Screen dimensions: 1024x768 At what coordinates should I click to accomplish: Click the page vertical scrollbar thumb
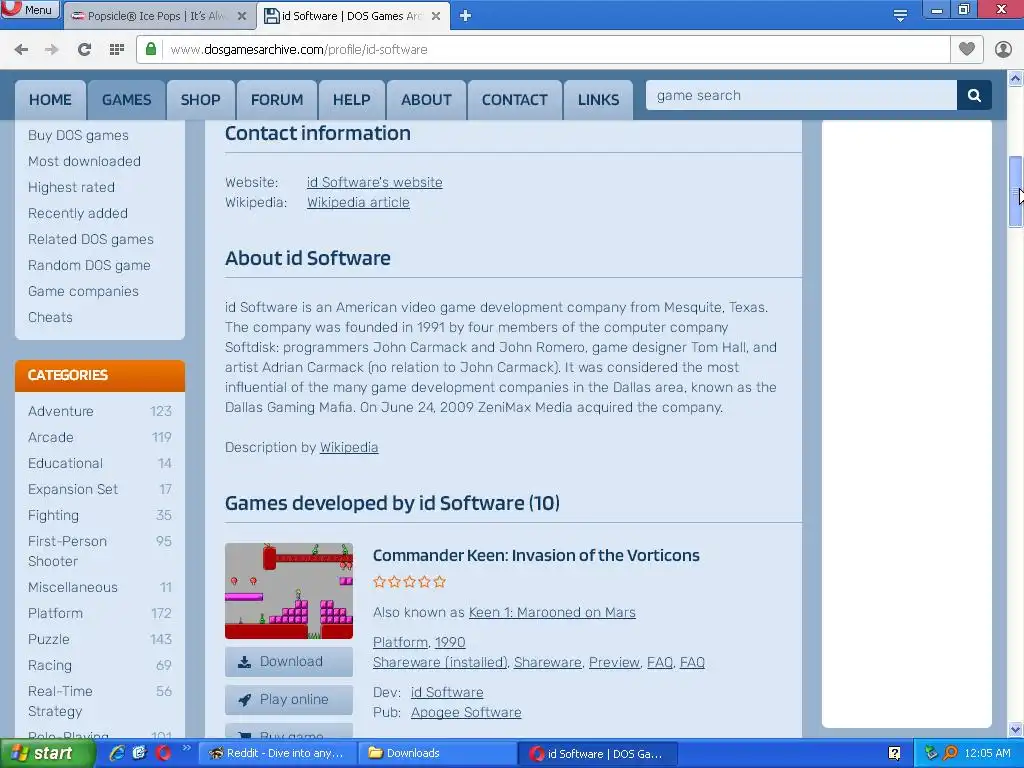pyautogui.click(x=1015, y=191)
